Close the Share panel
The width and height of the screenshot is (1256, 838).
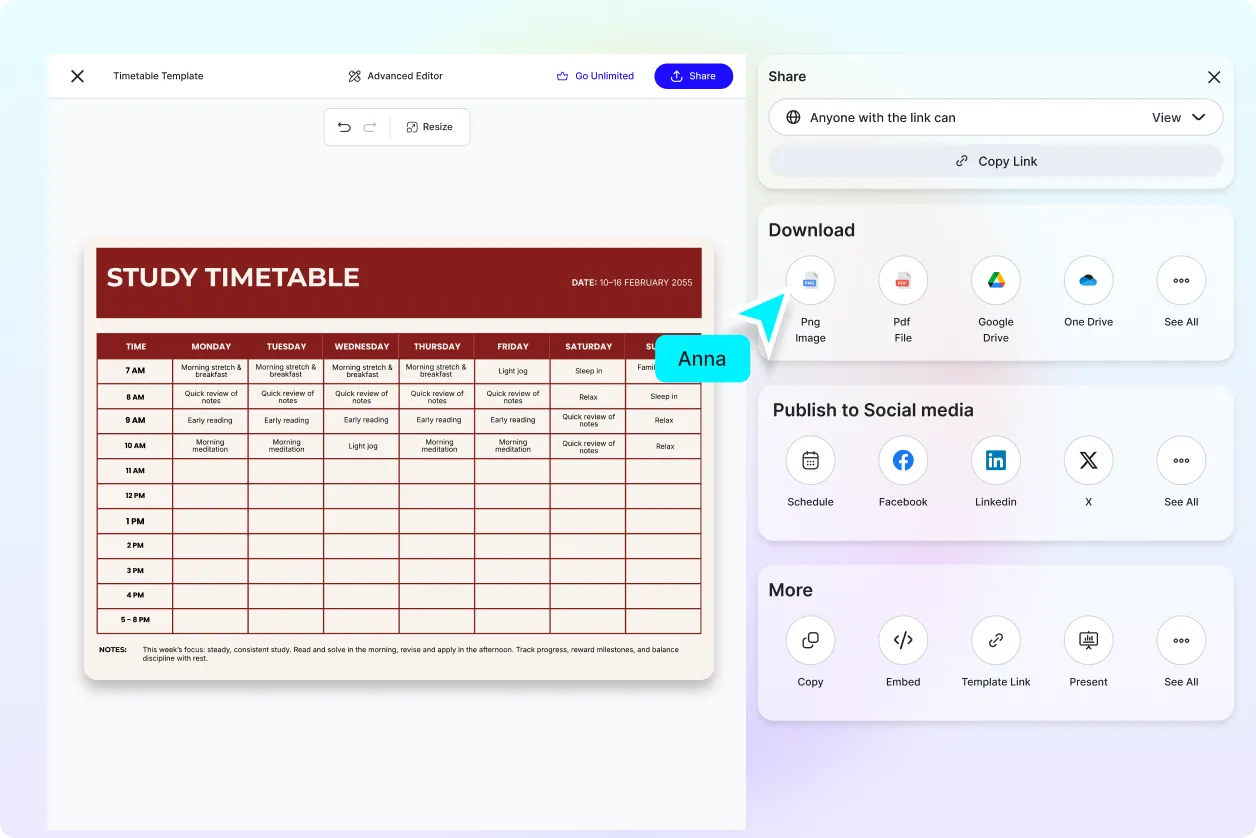pos(1214,77)
